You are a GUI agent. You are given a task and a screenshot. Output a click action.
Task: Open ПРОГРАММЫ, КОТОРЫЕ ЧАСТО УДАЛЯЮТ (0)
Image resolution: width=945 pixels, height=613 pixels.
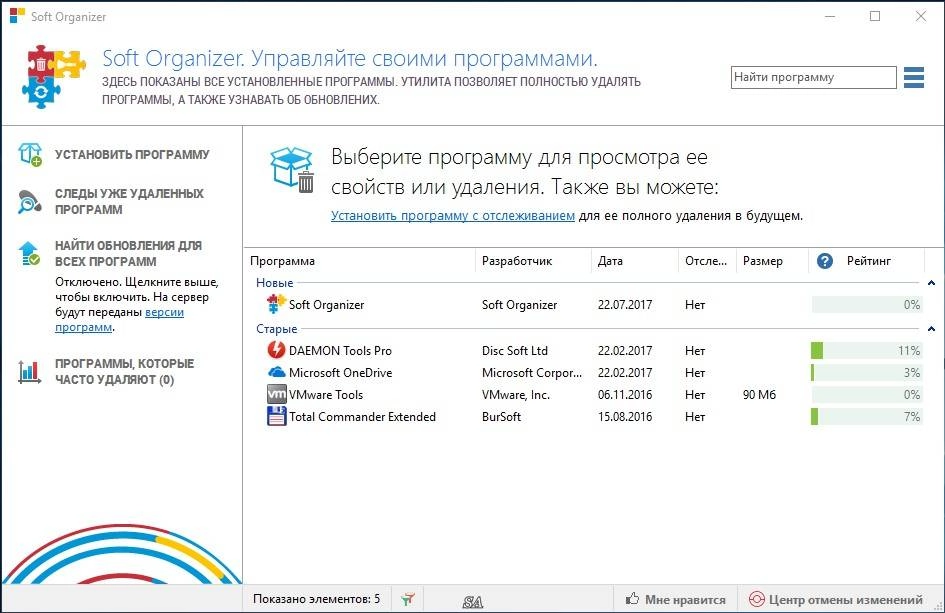124,372
